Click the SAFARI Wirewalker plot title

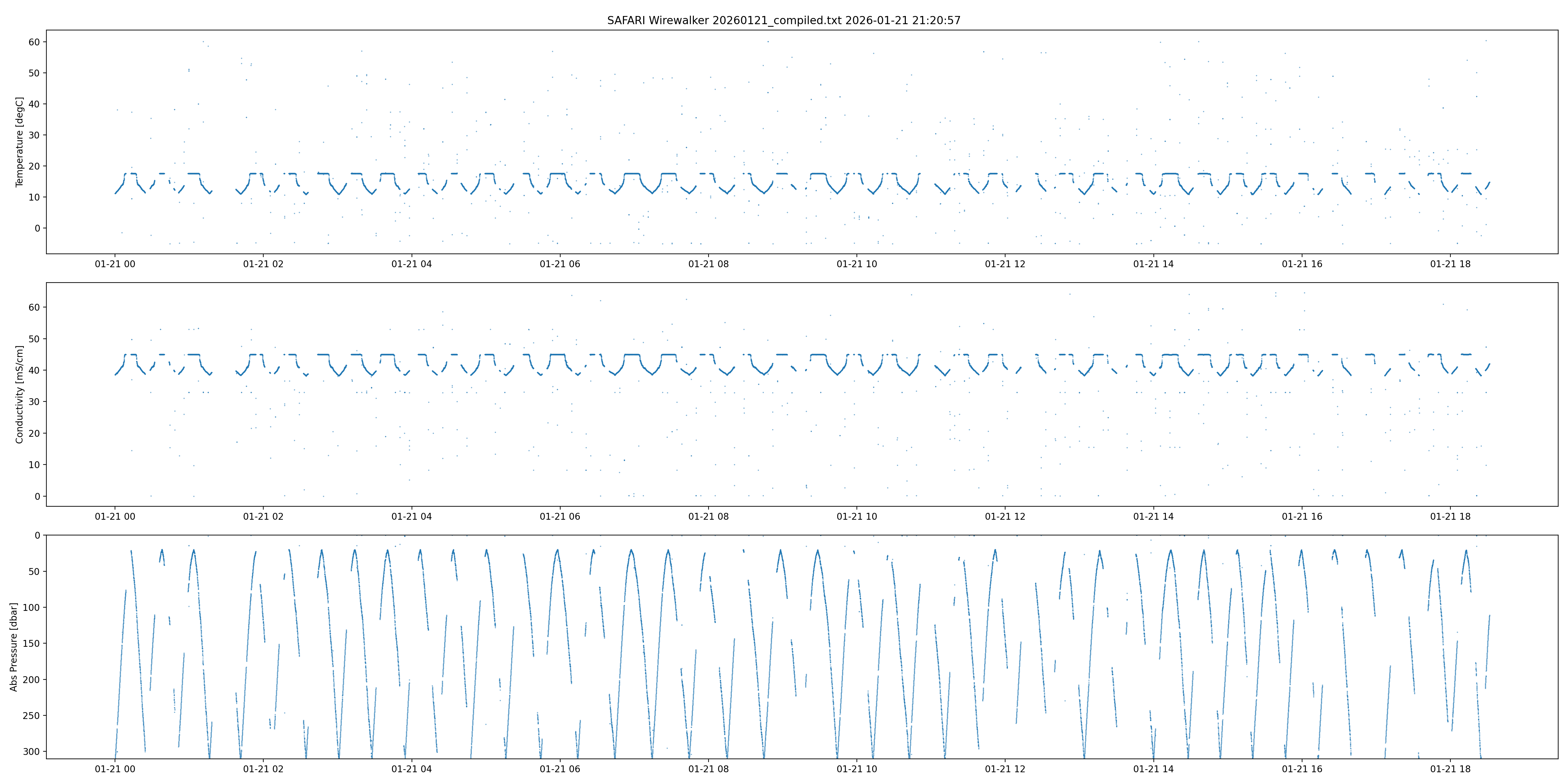[x=783, y=20]
